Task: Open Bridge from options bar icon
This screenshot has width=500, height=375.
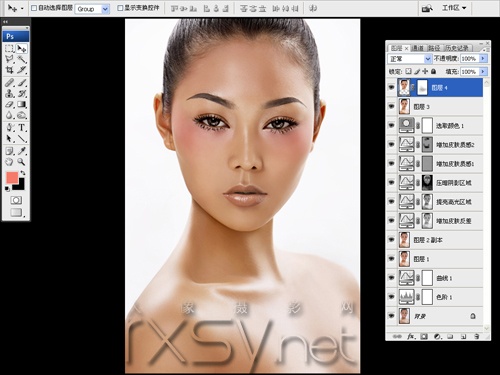Action: (427, 8)
